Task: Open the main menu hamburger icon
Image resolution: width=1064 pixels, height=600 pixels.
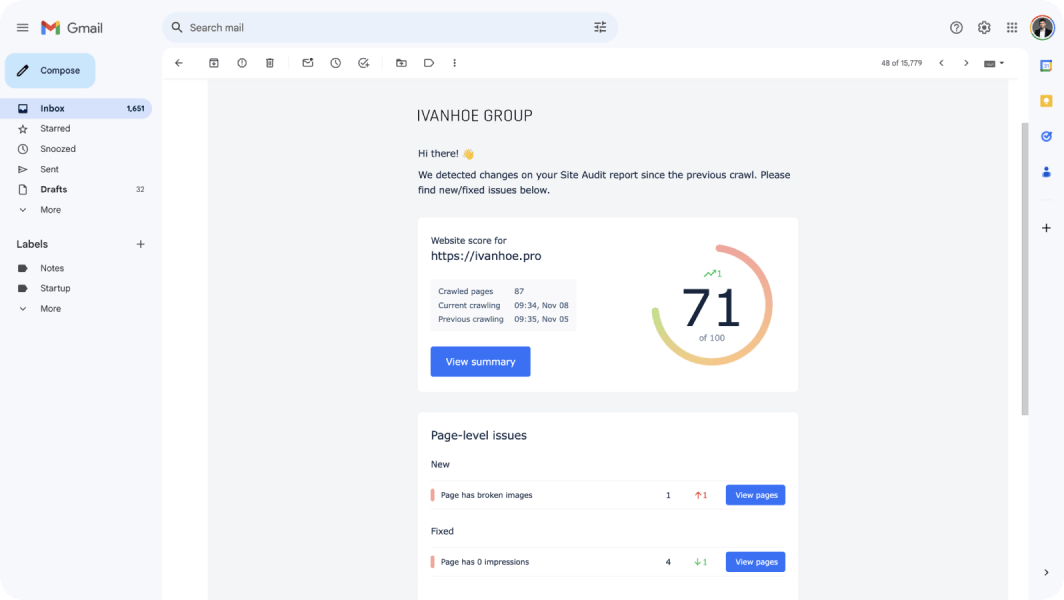Action: pyautogui.click(x=22, y=28)
